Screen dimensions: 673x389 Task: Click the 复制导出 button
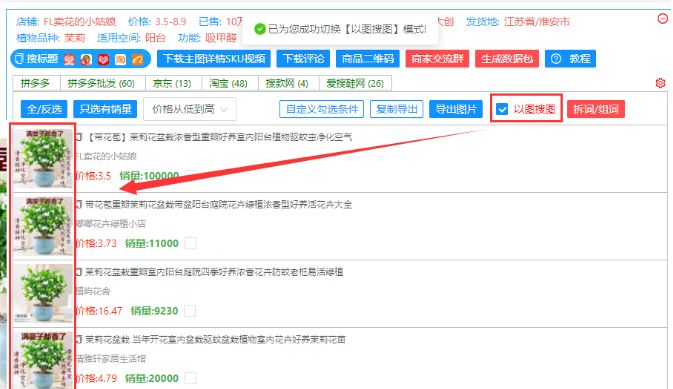(x=397, y=109)
